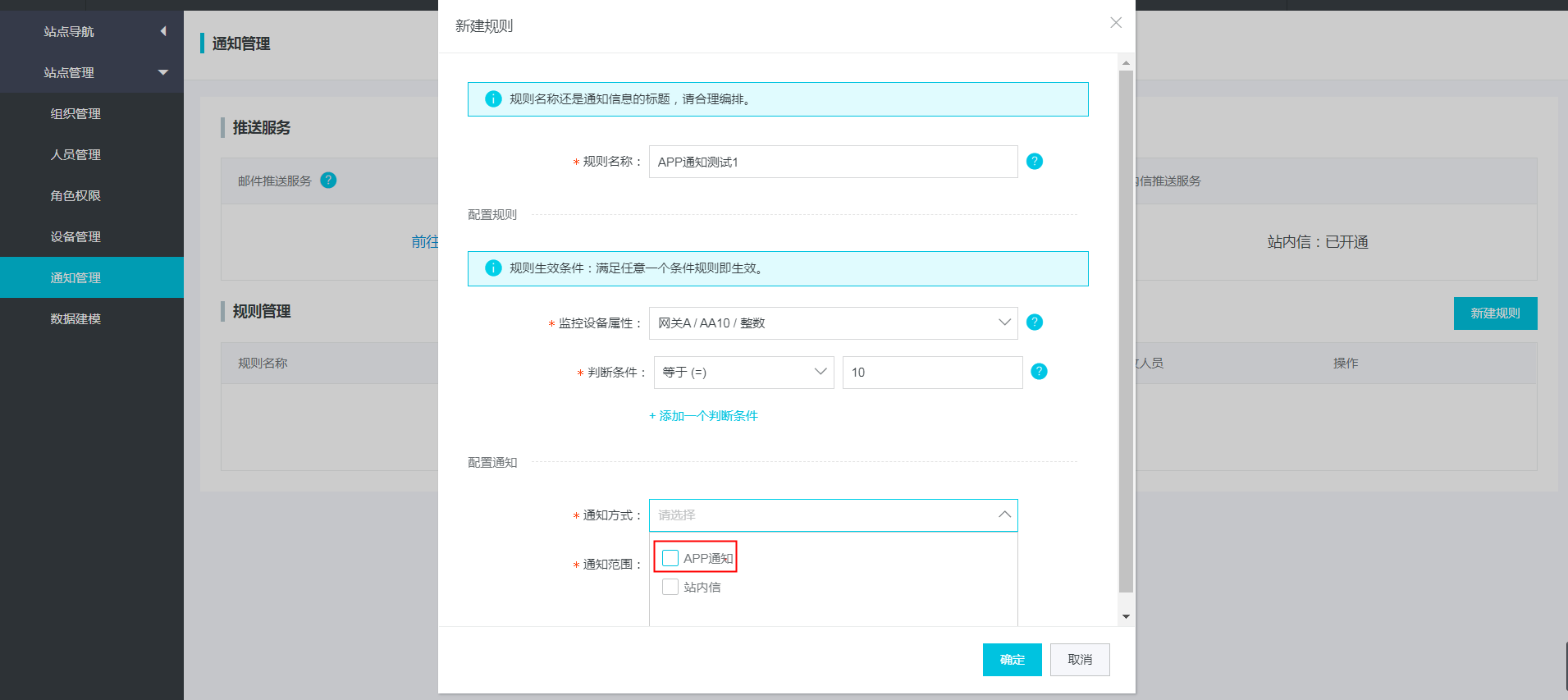Image resolution: width=1568 pixels, height=700 pixels.
Task: Open help icon beside 规则名称 field
Action: 1035,161
